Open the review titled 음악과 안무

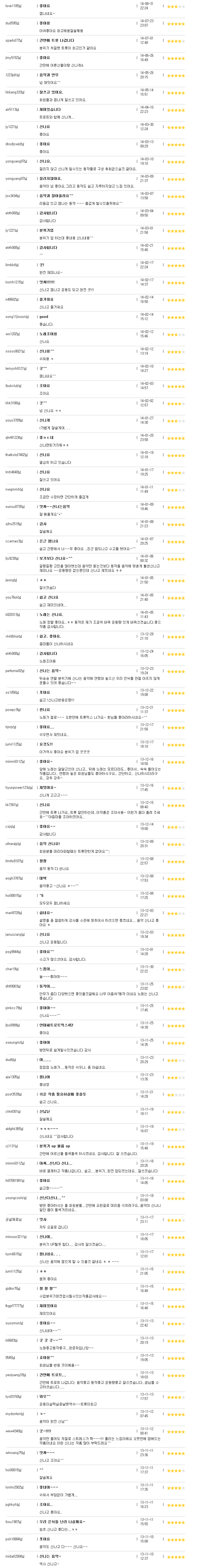49,75
